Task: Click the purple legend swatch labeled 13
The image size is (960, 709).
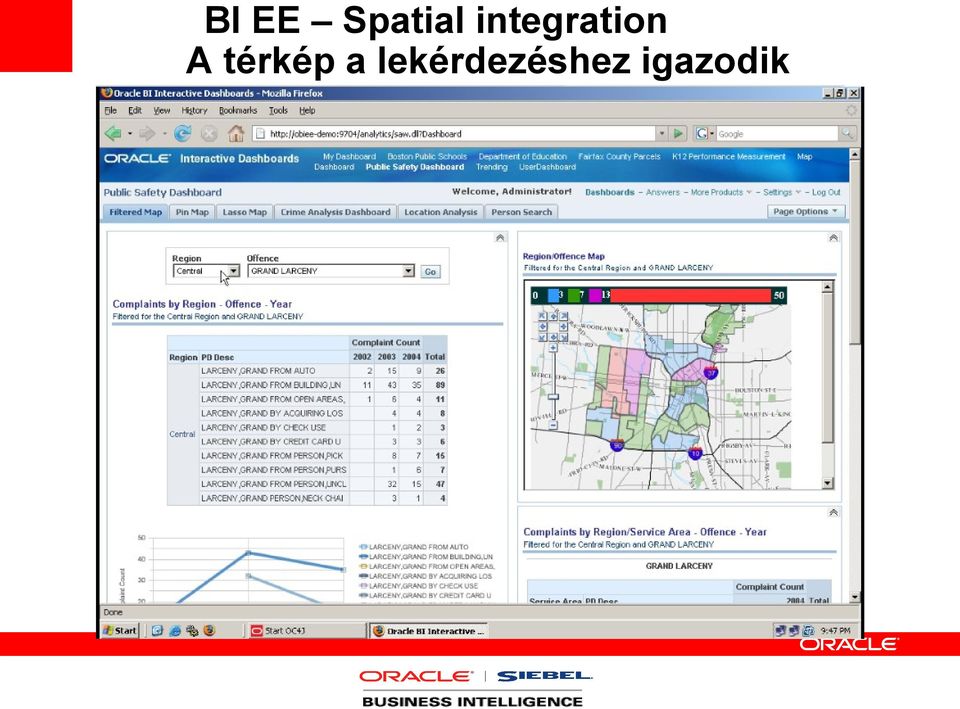Action: [595, 295]
